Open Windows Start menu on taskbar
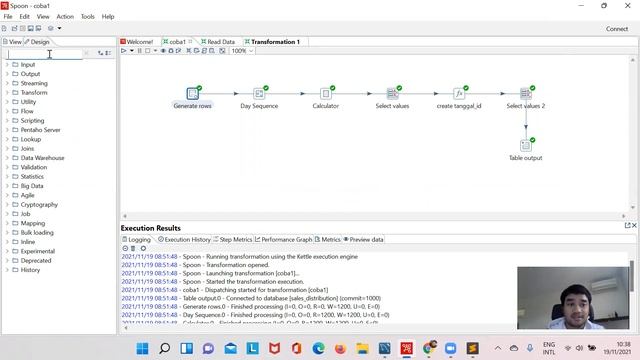This screenshot has height=360, width=640. [x=142, y=348]
